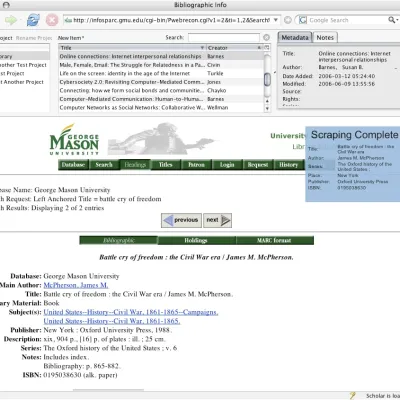Switch to the Notes tab
The width and height of the screenshot is (400, 400).
[x=325, y=37]
